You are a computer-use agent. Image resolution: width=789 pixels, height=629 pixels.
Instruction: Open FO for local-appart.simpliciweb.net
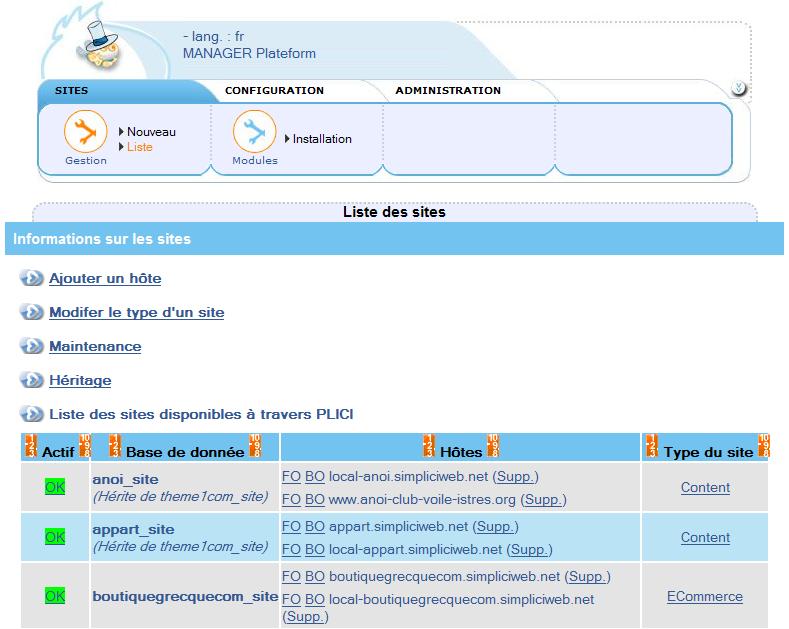coord(291,549)
